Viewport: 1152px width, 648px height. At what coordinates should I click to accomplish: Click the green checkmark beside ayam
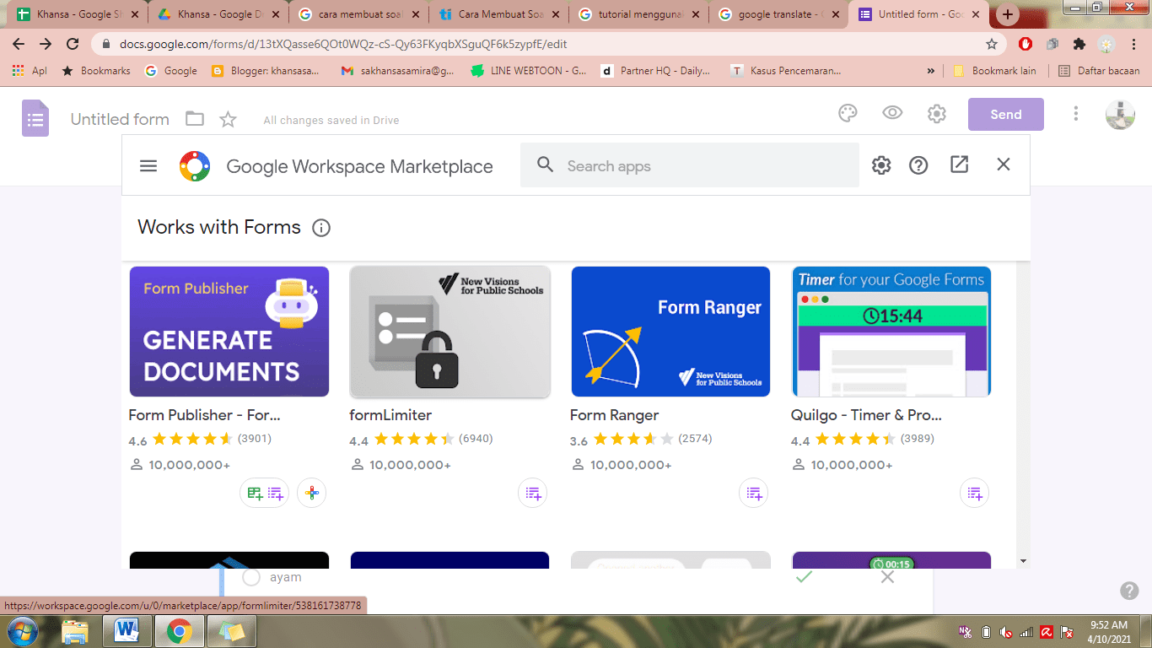[804, 577]
